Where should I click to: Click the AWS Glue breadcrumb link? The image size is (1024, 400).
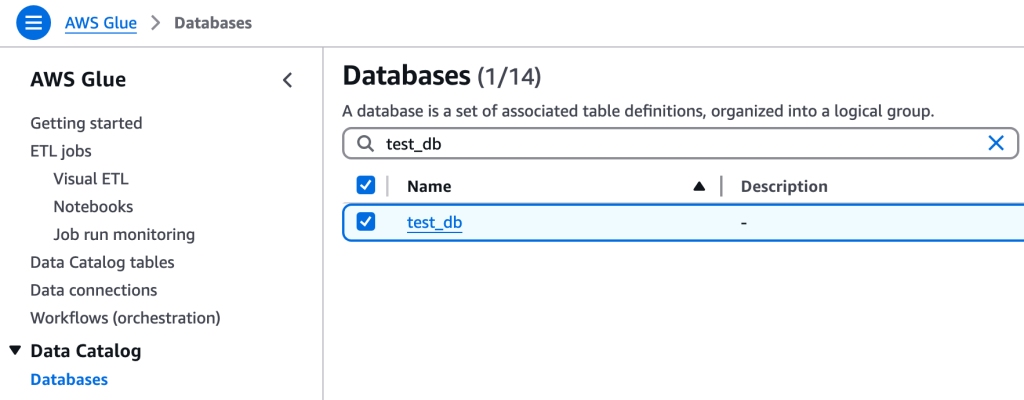(101, 24)
